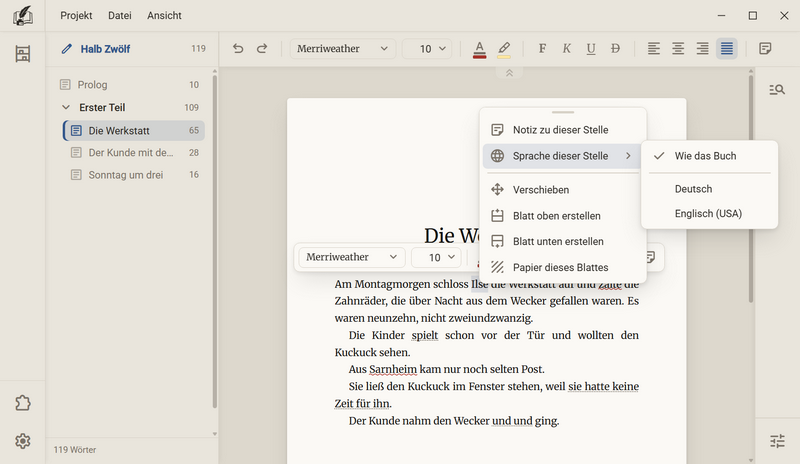Collapse the Erster Teil chevron

click(66, 107)
